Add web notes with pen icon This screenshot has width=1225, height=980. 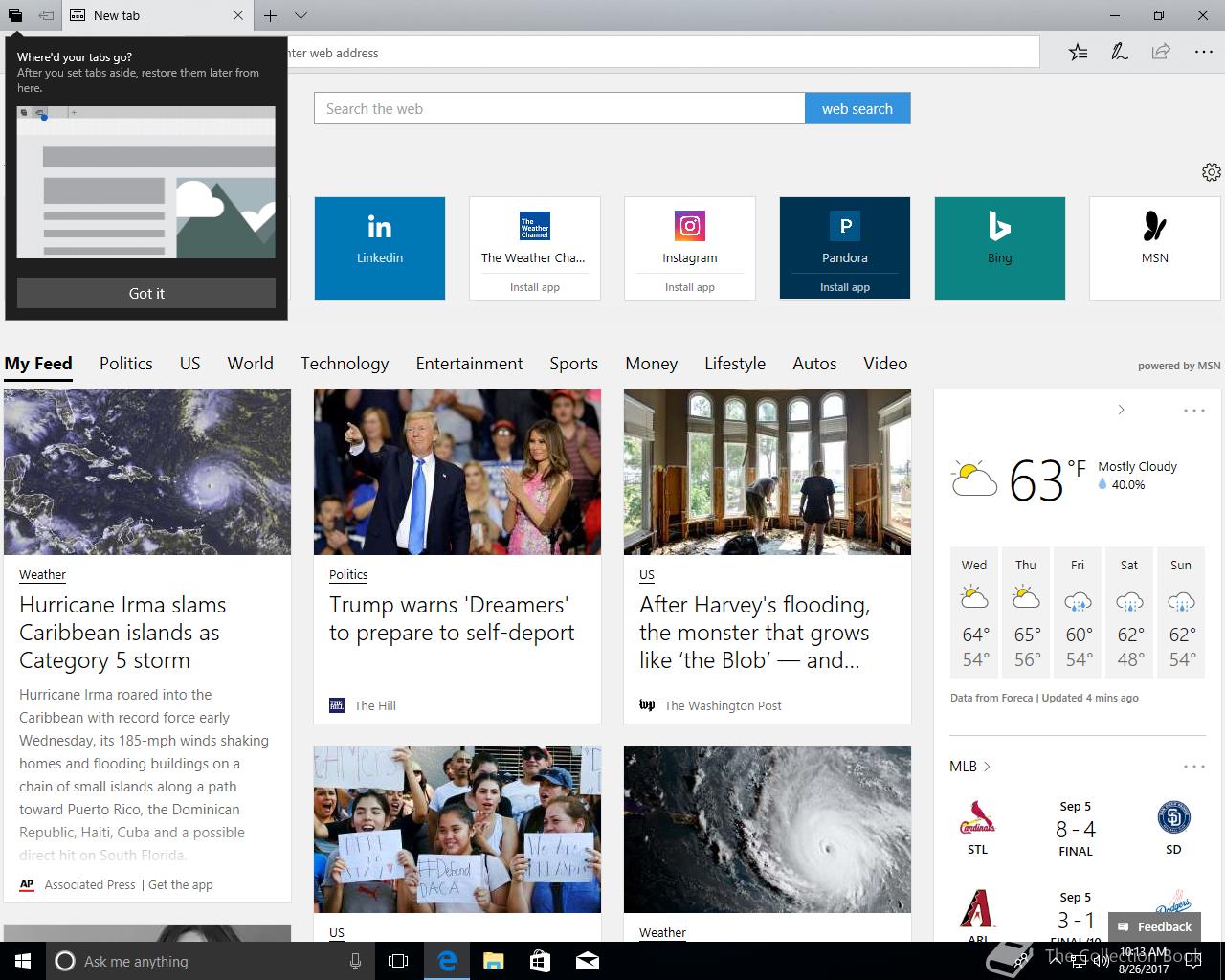1119,52
